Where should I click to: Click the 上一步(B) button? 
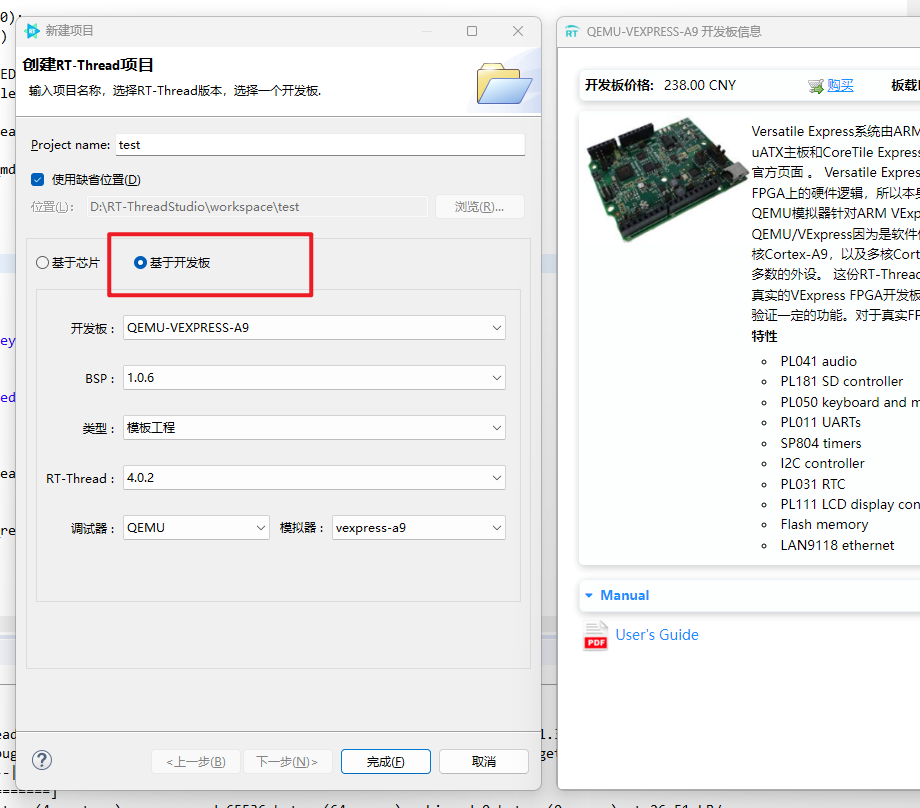tap(196, 762)
